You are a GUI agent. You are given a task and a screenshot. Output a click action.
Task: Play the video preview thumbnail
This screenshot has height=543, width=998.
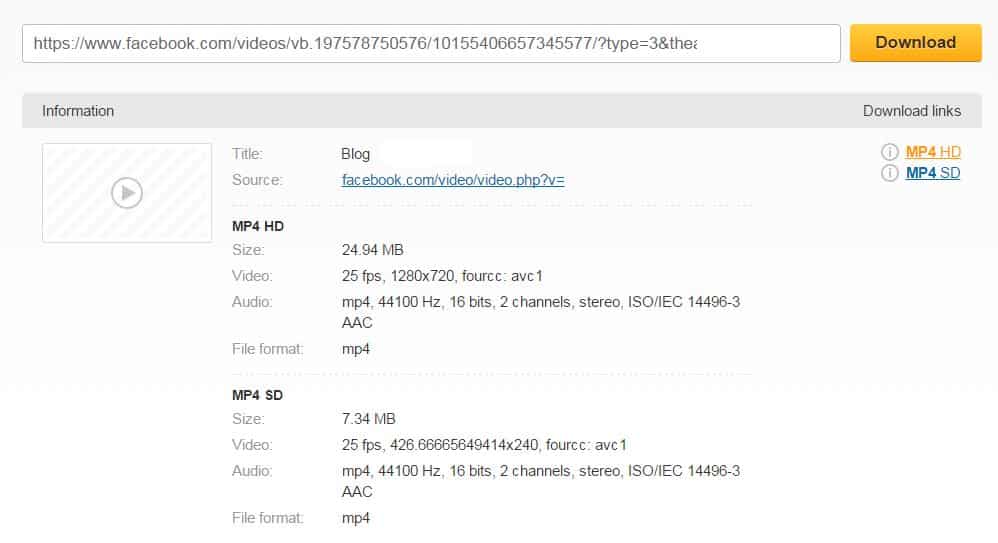click(x=127, y=192)
